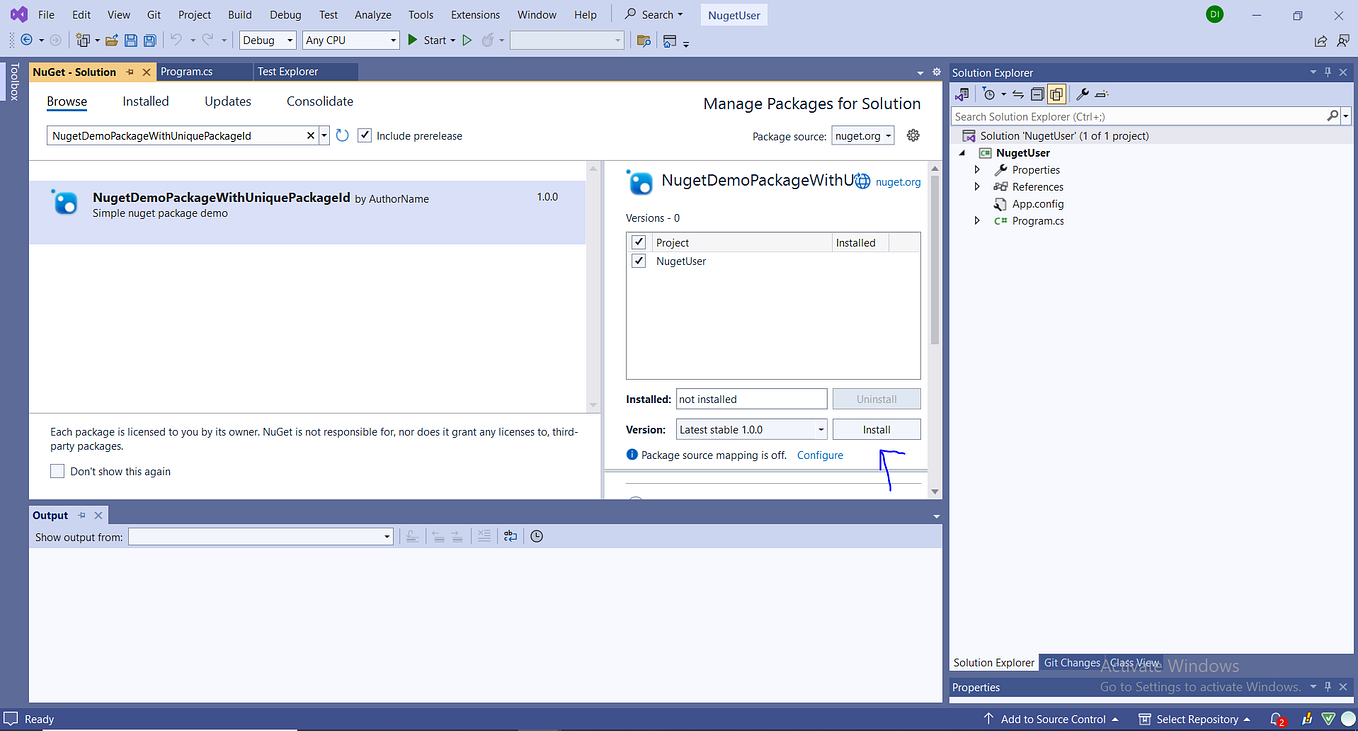Select the Collapse All icon in Solution Explorer
The width and height of the screenshot is (1358, 731).
(x=1037, y=93)
